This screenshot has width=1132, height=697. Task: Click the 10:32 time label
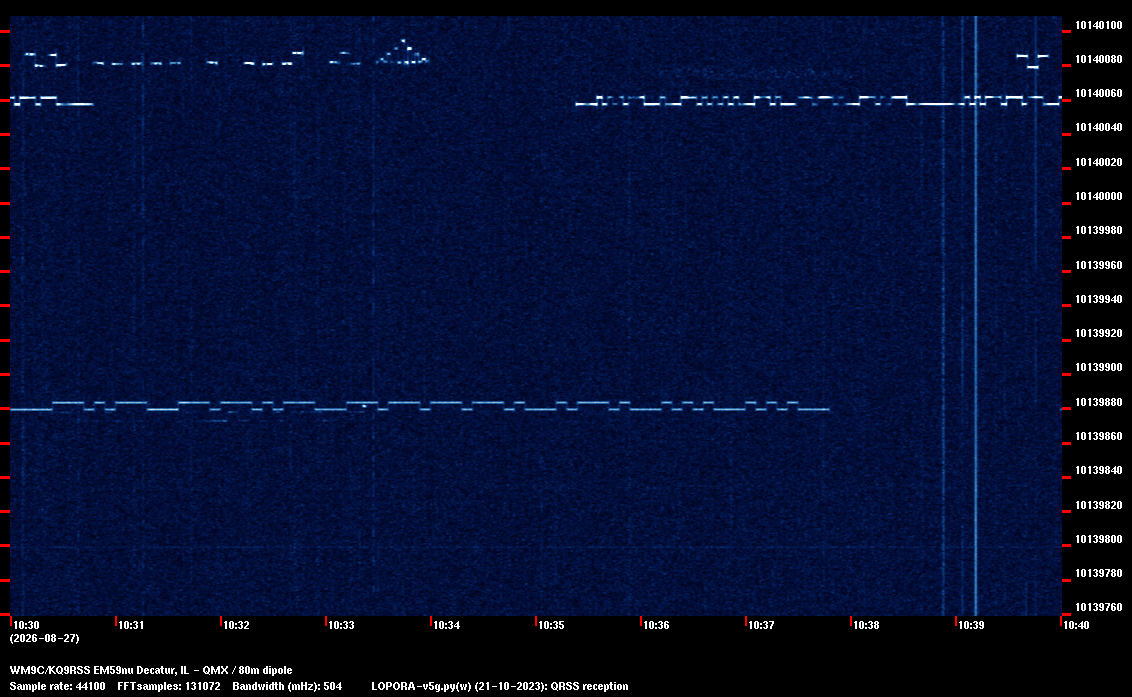[x=236, y=625]
